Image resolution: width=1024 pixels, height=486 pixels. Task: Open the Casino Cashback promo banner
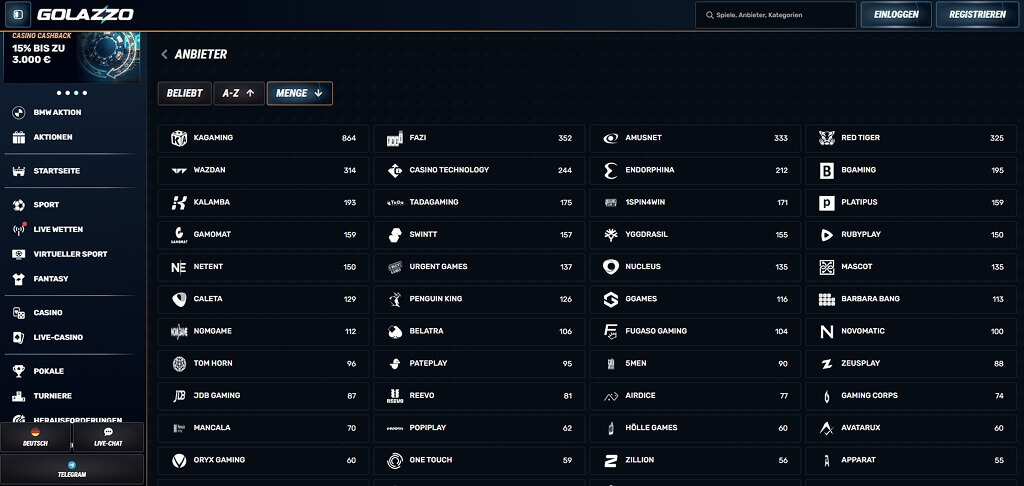tap(72, 57)
